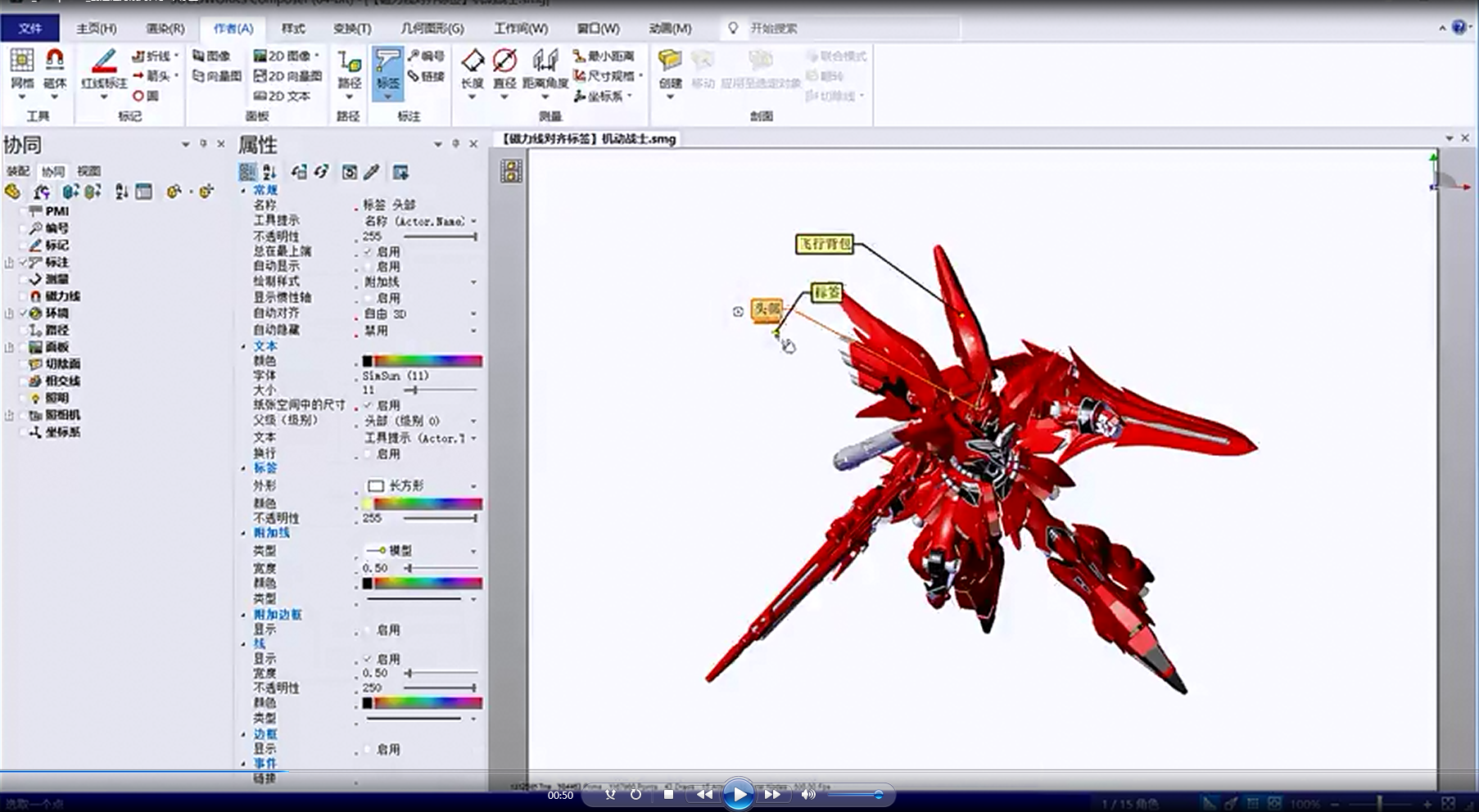This screenshot has width=1479, height=812.
Task: Collapse the 常规 property section
Action: tap(243, 190)
